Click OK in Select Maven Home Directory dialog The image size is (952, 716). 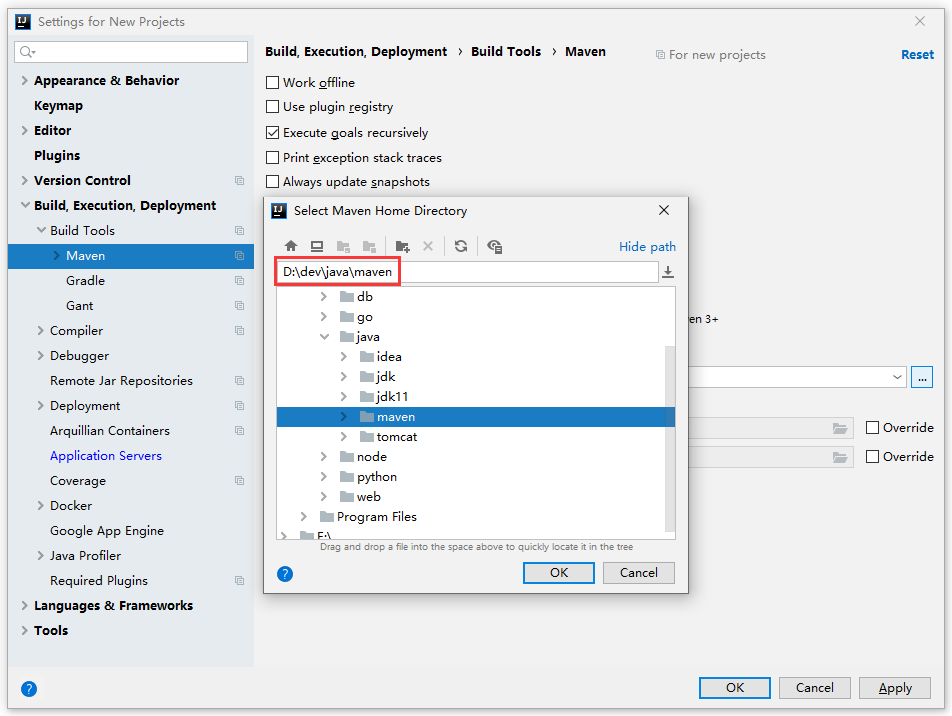559,573
